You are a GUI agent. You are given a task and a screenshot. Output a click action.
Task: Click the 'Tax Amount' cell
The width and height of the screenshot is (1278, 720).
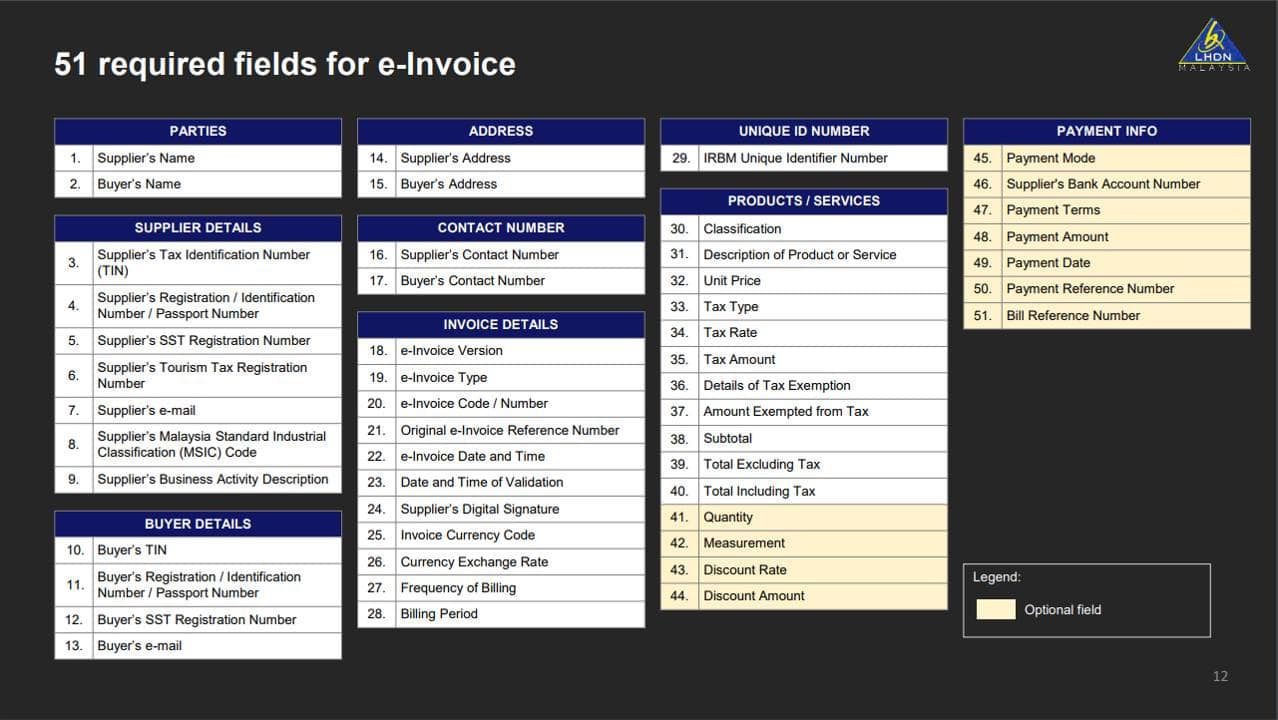tap(823, 360)
